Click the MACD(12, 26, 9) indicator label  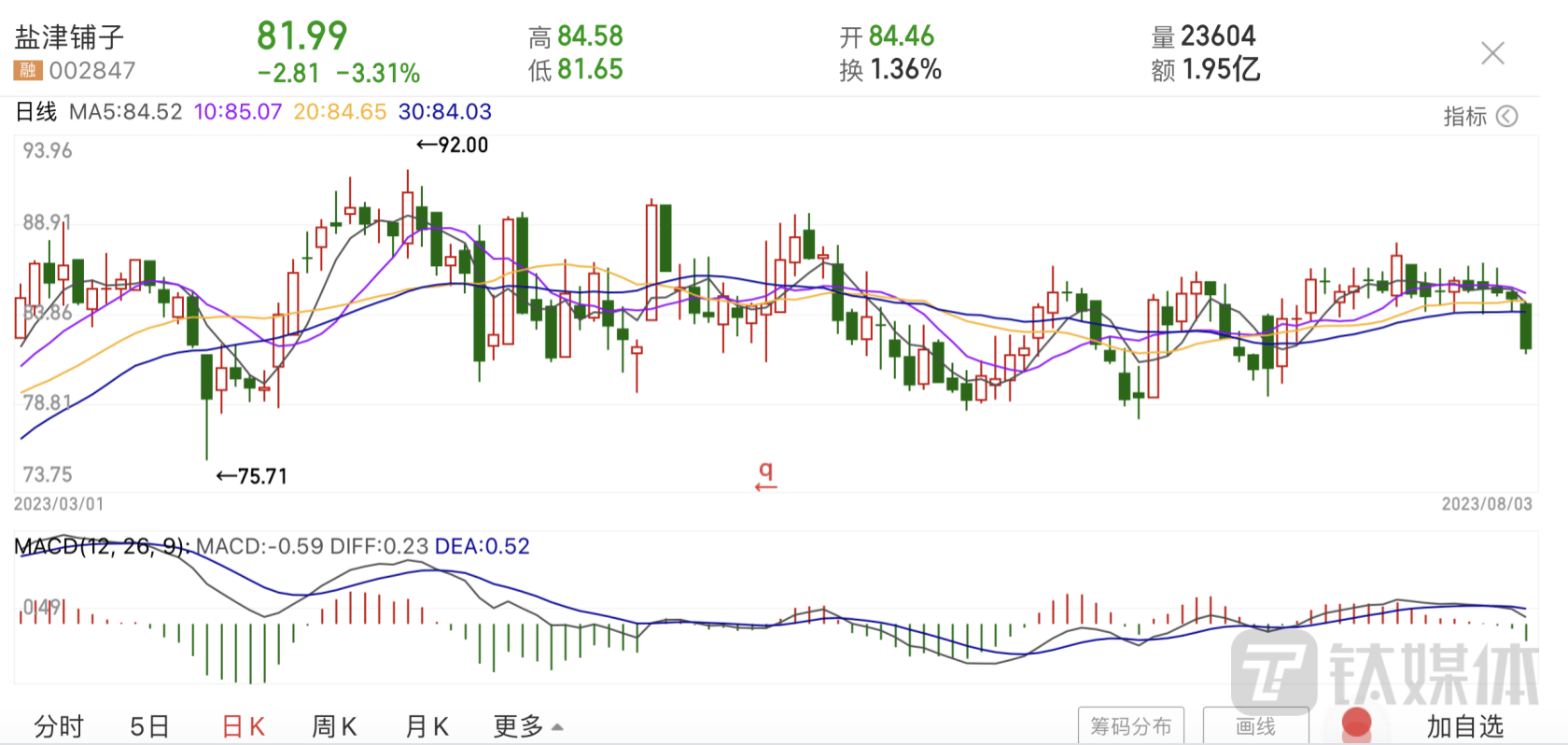(x=101, y=546)
